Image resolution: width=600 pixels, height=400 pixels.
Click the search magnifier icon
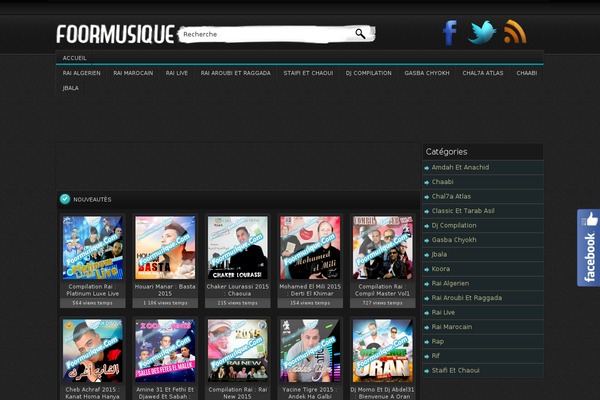[360, 34]
